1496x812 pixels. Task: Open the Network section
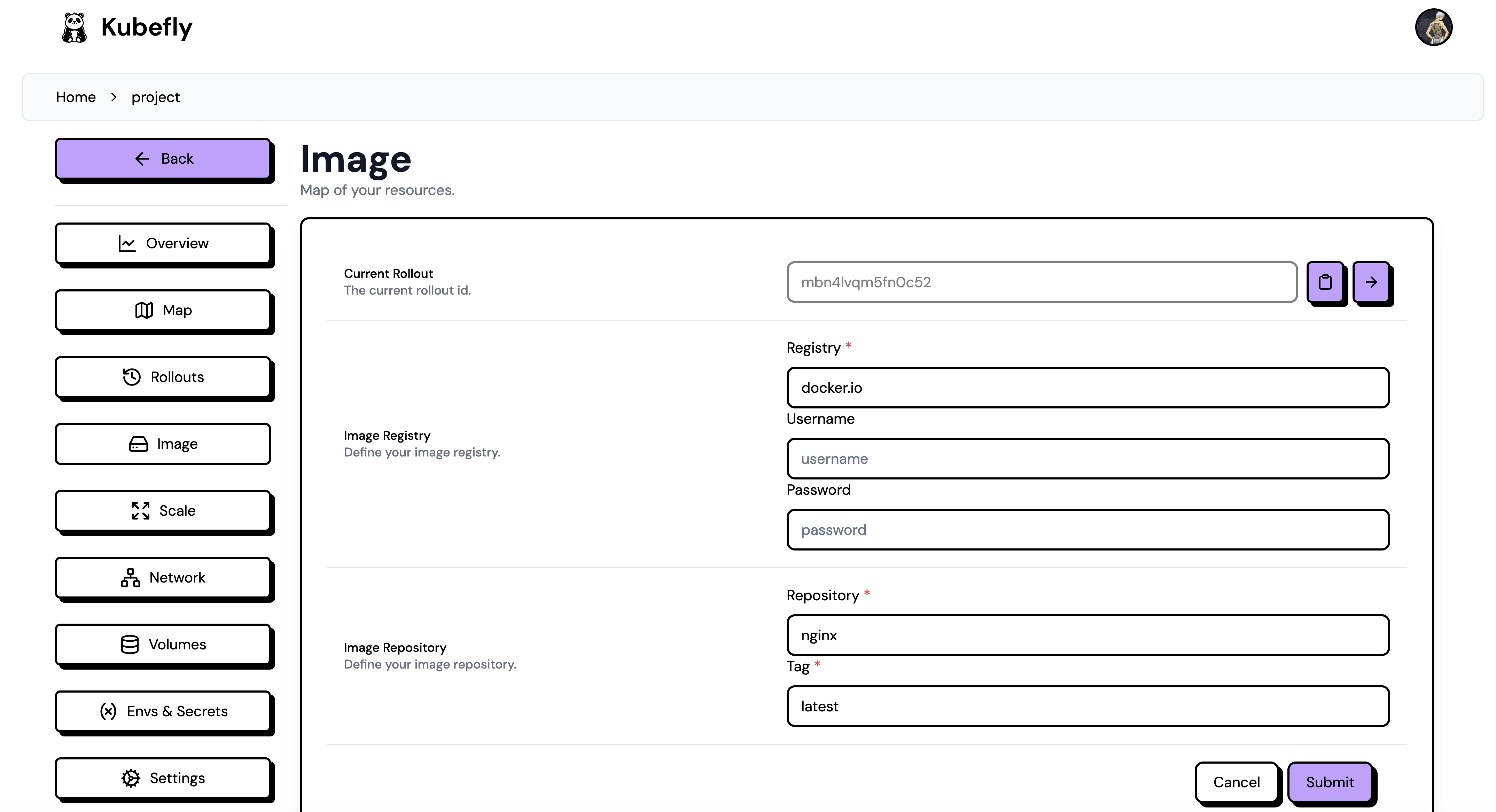click(163, 577)
